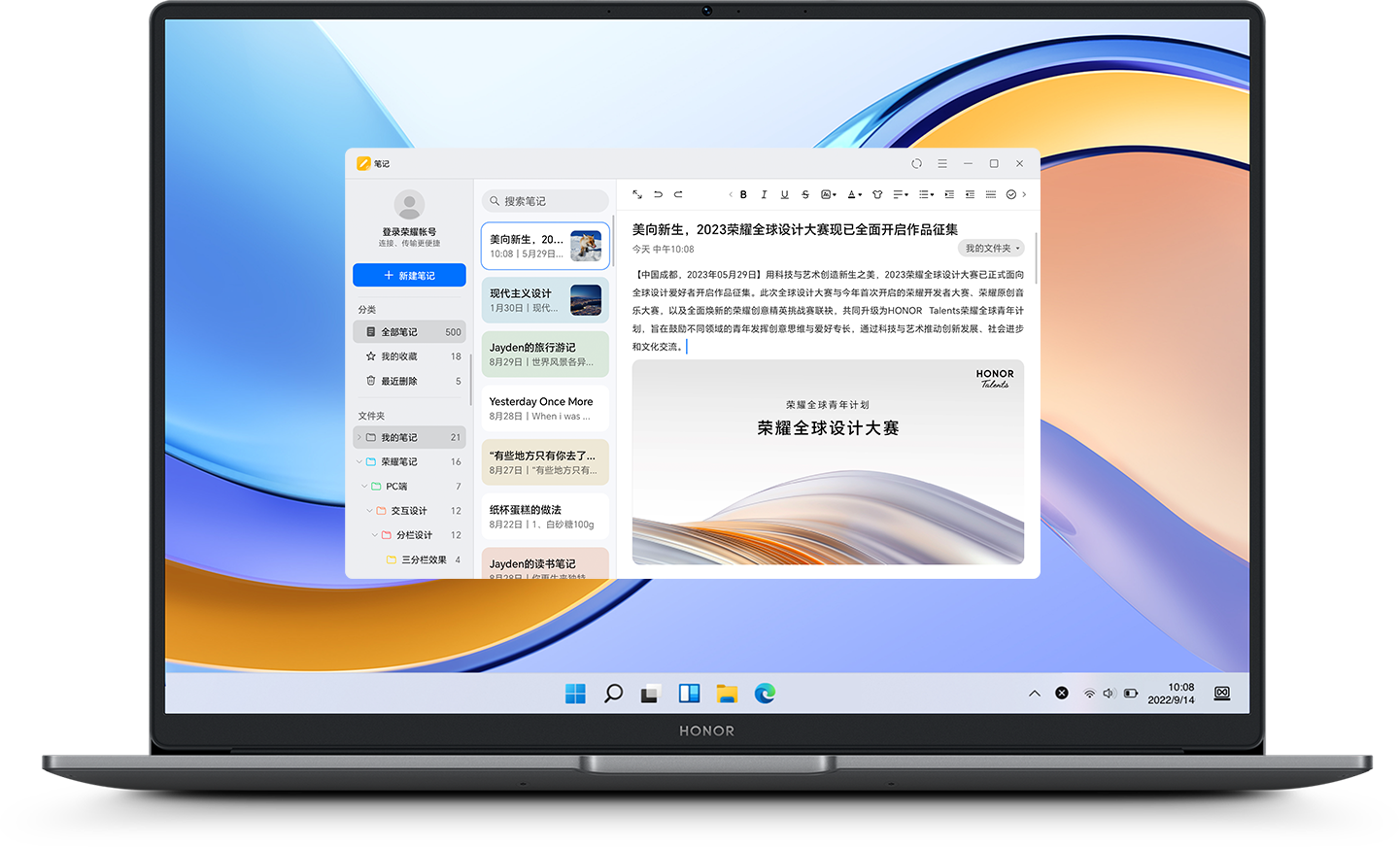Toggle italic formatting

click(764, 194)
